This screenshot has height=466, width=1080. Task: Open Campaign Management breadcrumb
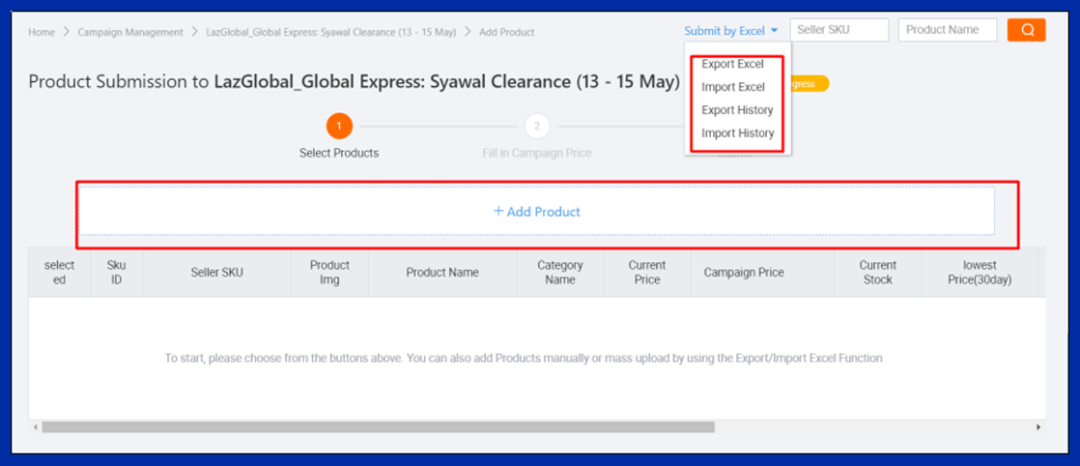tap(130, 32)
